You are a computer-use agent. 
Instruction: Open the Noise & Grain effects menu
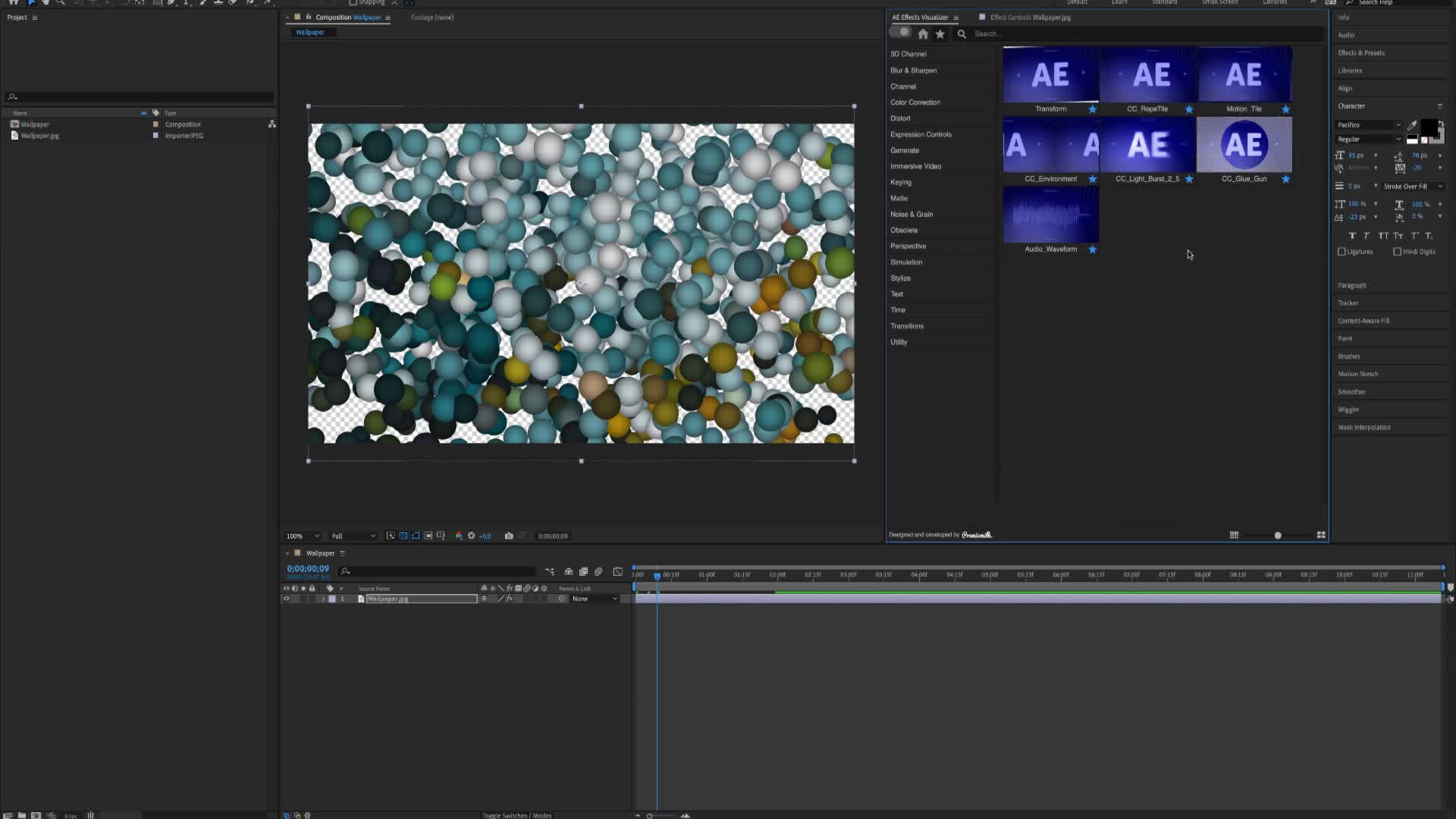pos(912,214)
